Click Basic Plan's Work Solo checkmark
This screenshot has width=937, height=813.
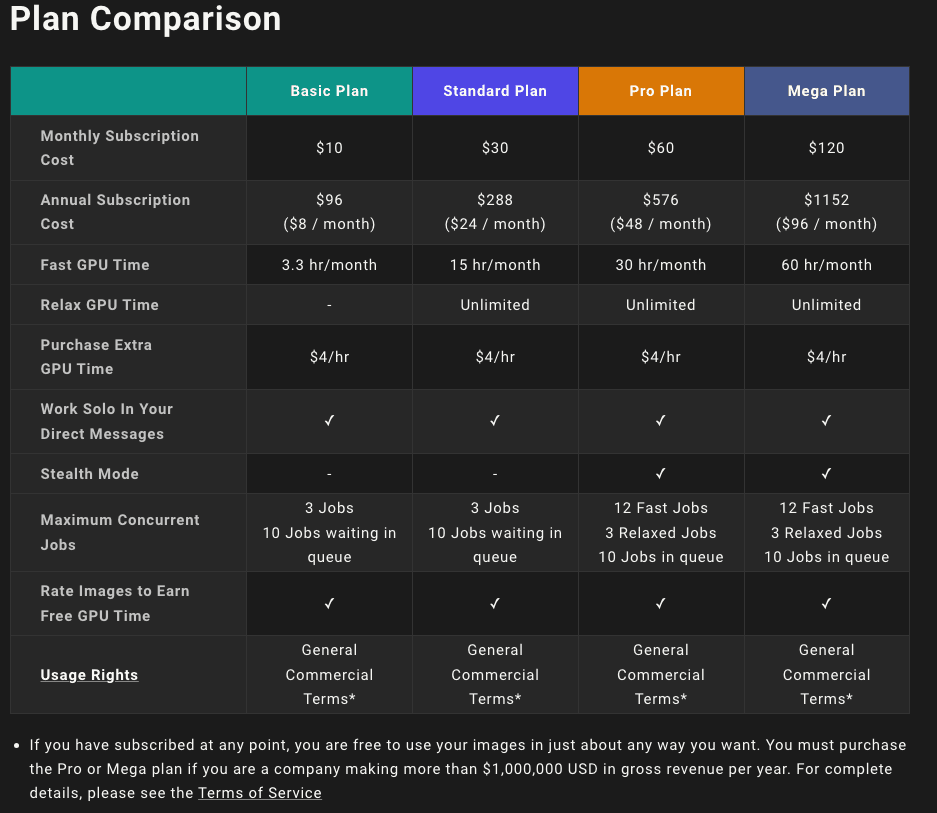329,421
